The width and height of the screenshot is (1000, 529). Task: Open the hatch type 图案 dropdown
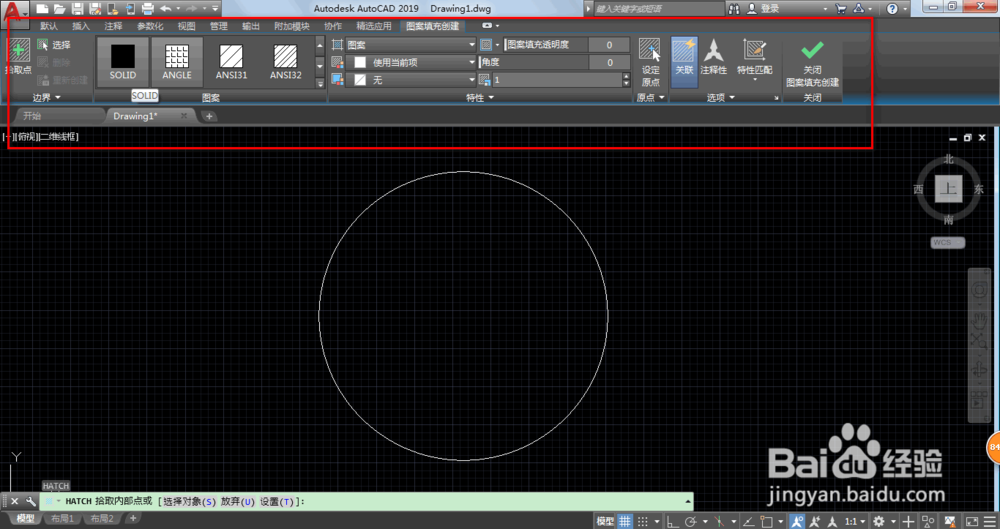tap(411, 45)
